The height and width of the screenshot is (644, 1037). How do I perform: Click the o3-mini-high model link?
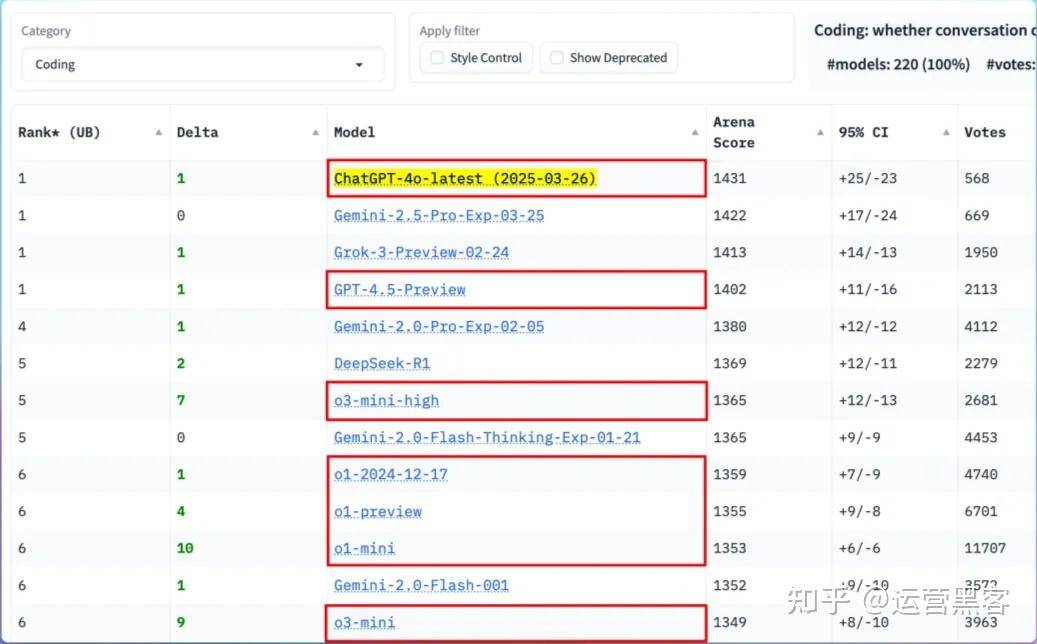pos(386,401)
